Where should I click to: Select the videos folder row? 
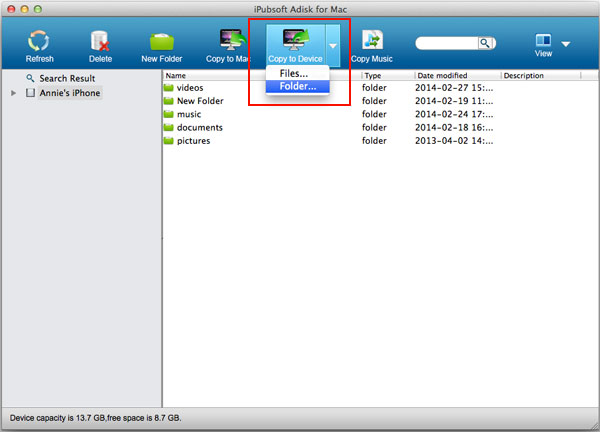[380, 88]
